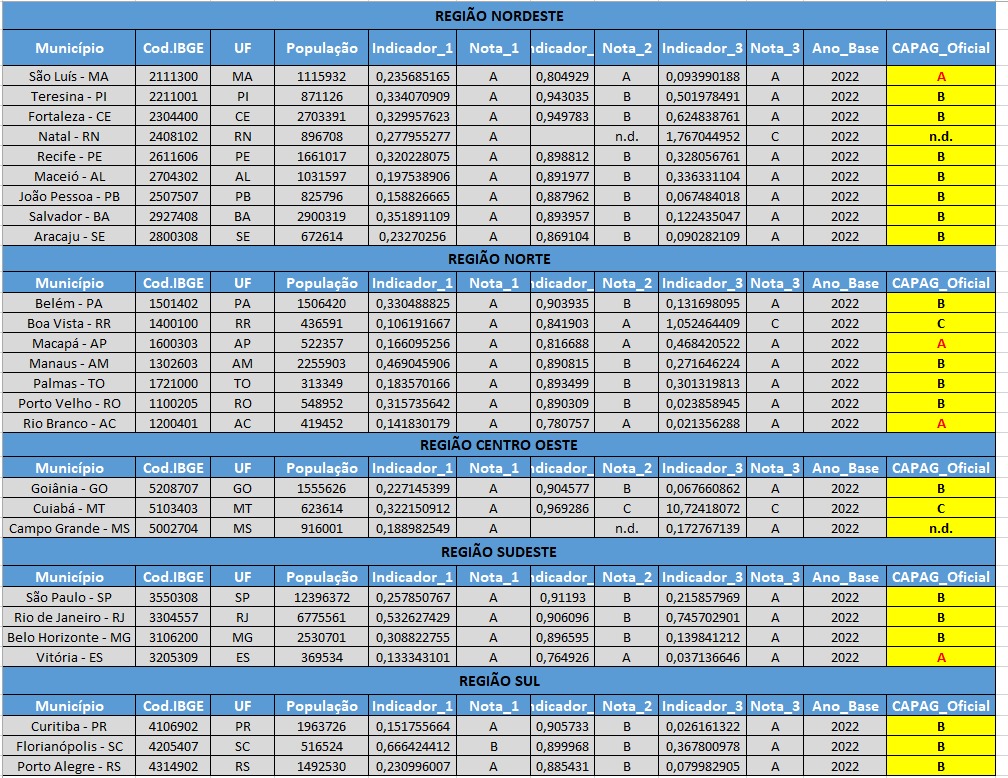Click the REGIÃO NORTE section header

[499, 258]
